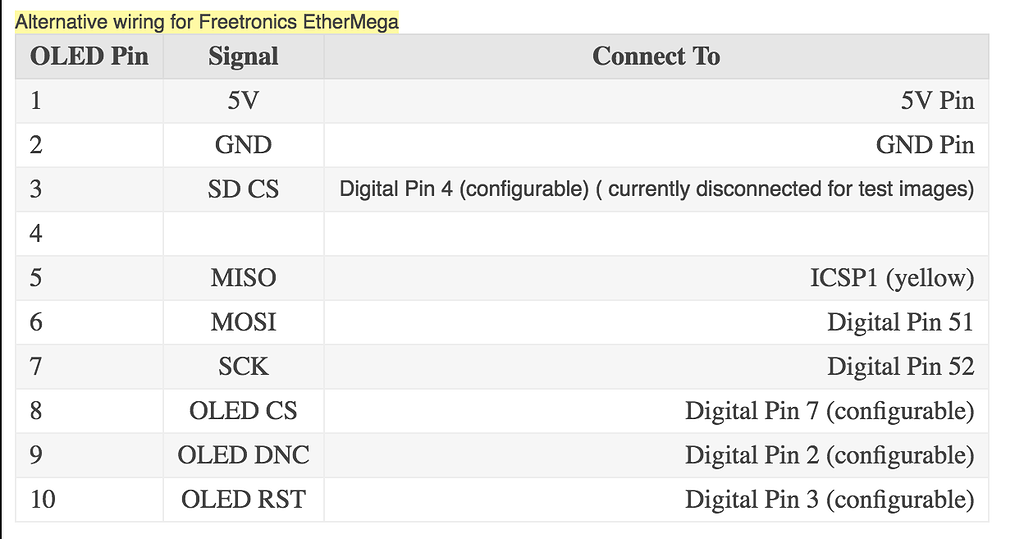Click the 'Digital Pin 4 (configurable)' text
The image size is (1024, 539).
[464, 189]
